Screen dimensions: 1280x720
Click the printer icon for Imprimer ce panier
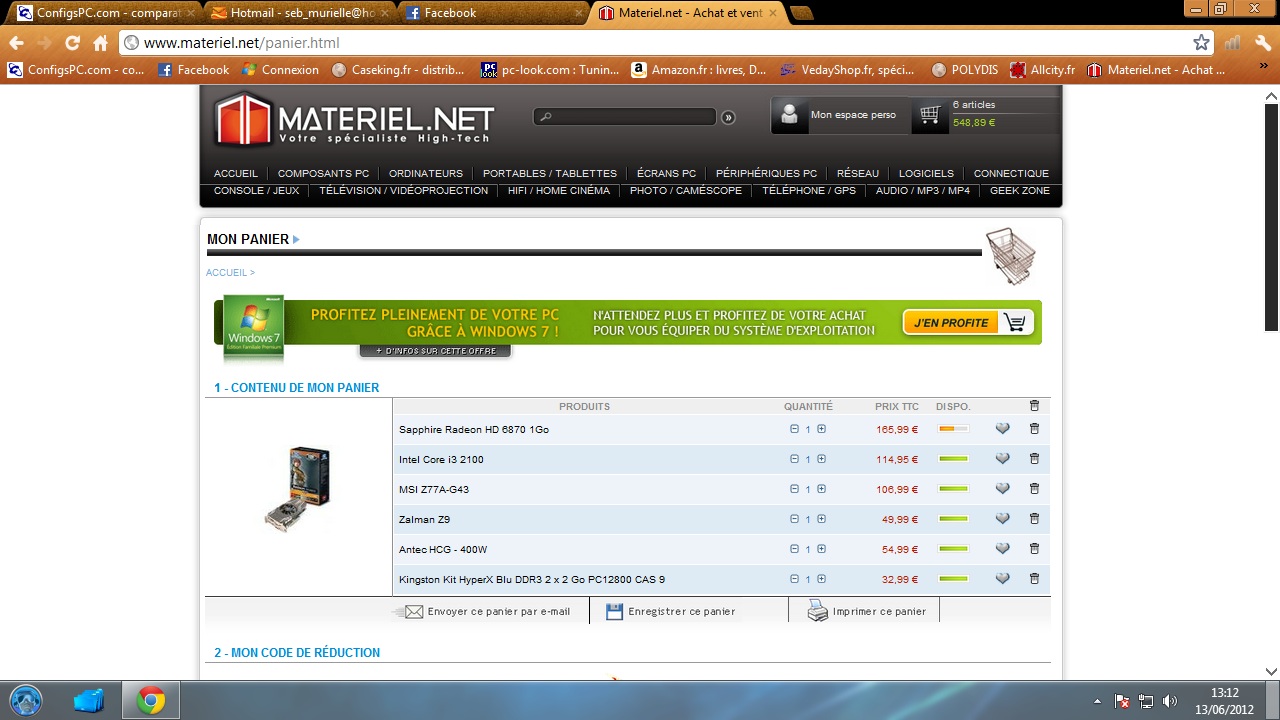click(817, 611)
